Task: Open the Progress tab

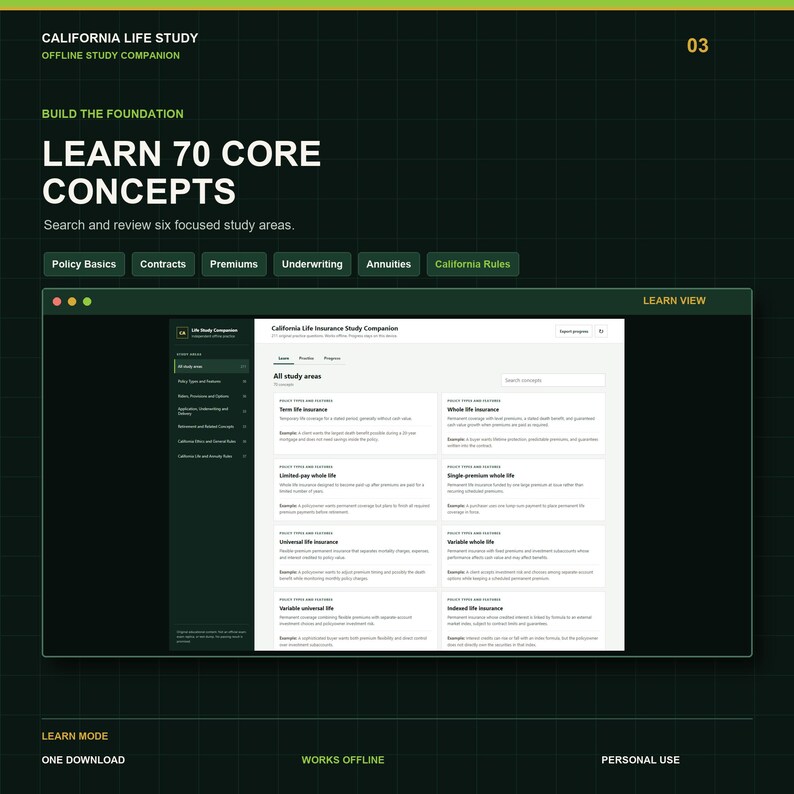Action: coord(332,358)
